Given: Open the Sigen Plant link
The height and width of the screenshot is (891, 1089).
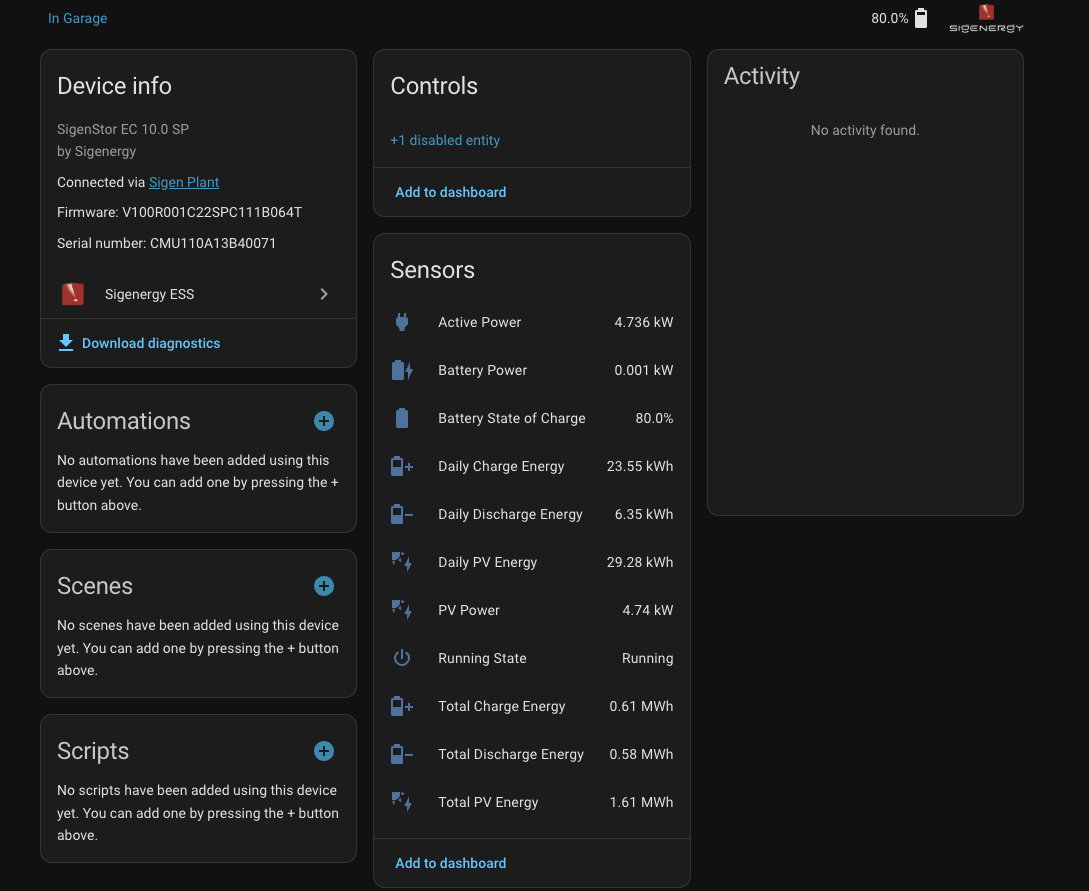Looking at the screenshot, I should (x=184, y=182).
